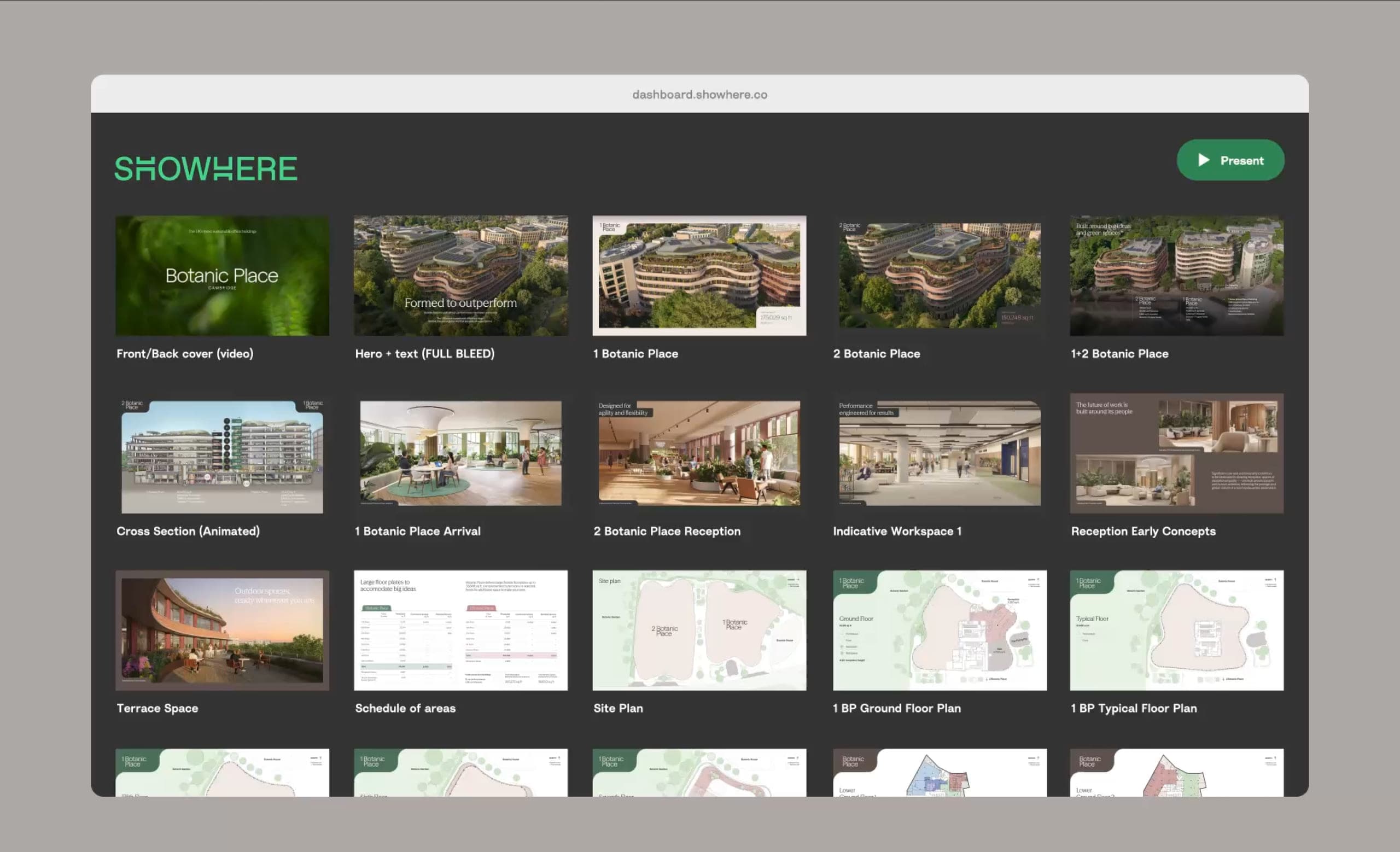Open the 1+2 Botanic Place slide thumbnail
The width and height of the screenshot is (1400, 852).
coord(1177,276)
